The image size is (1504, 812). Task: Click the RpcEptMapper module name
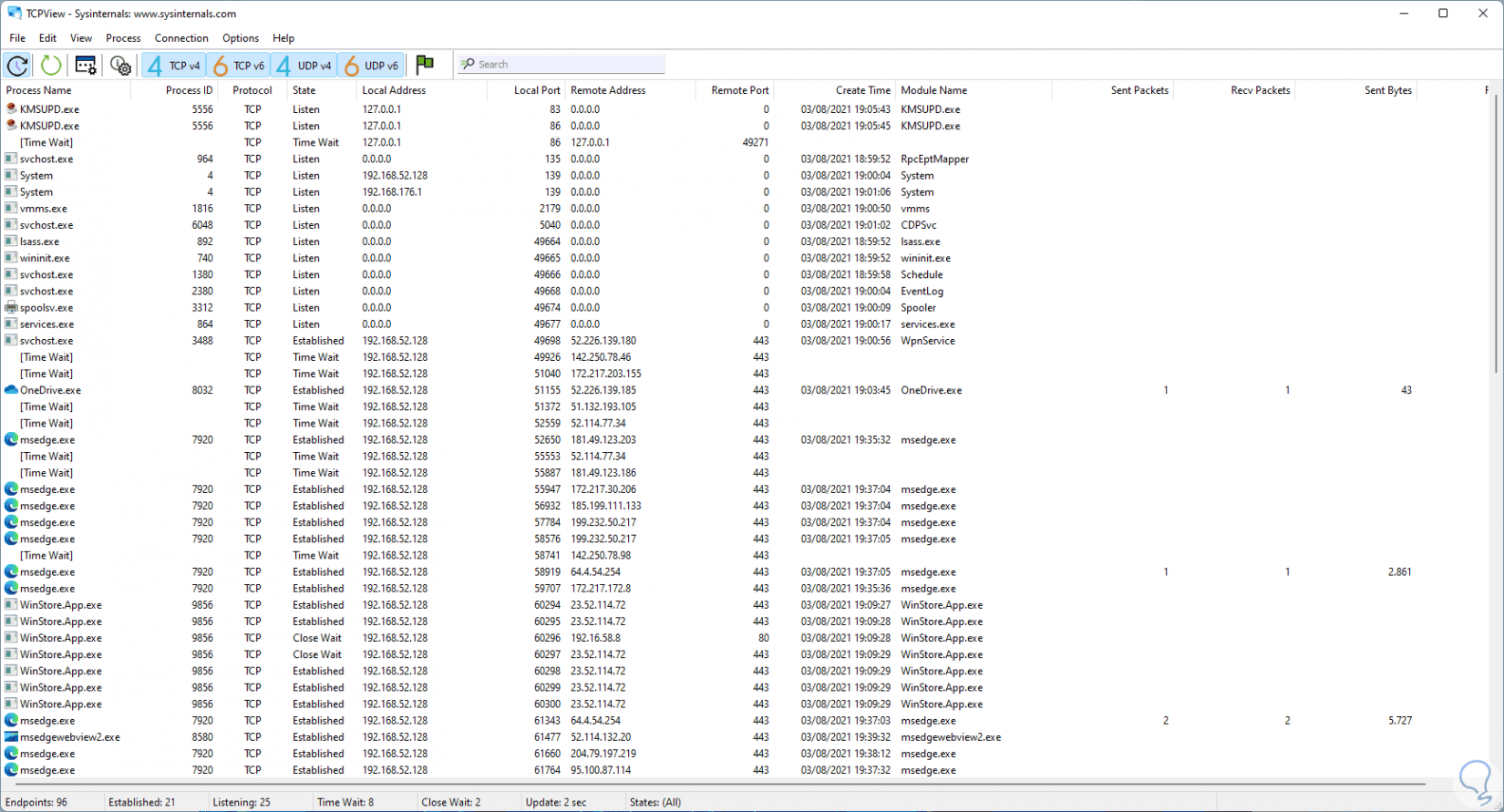click(x=935, y=159)
